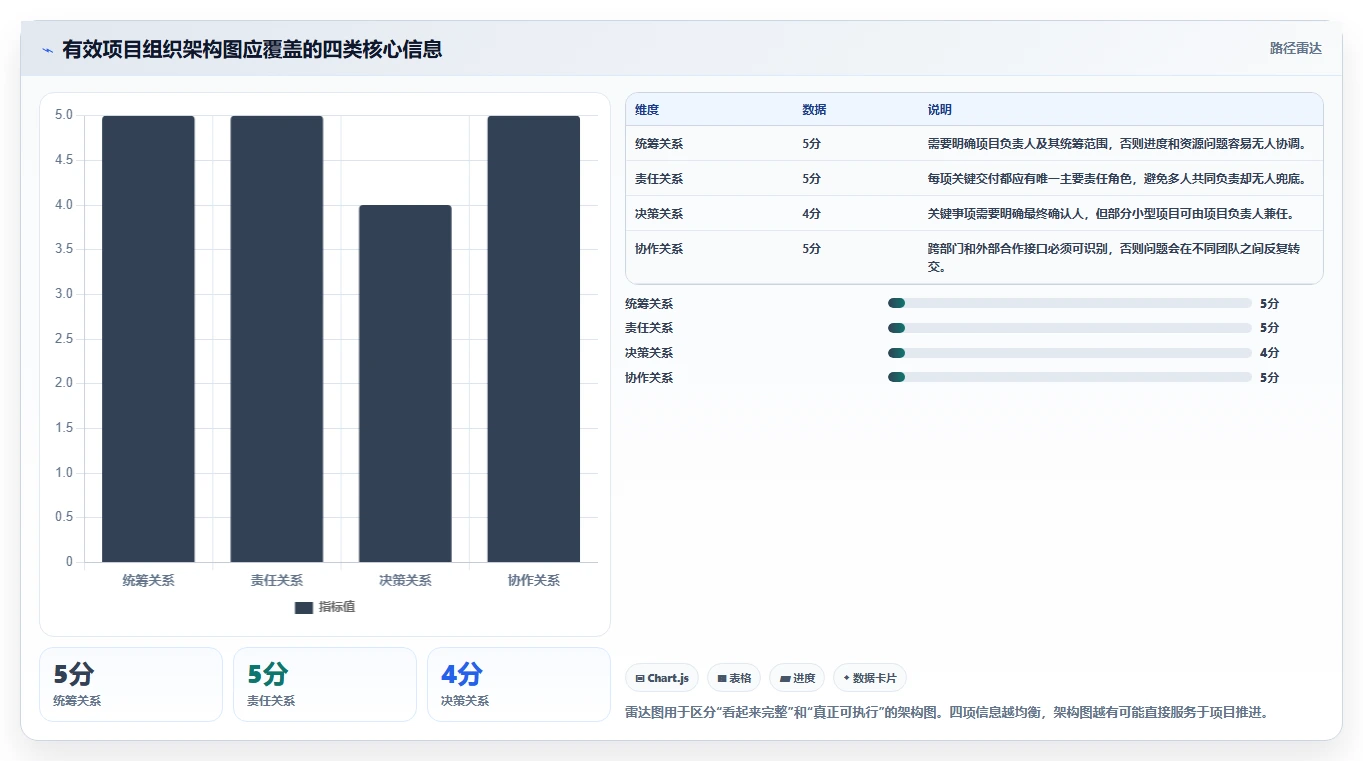This screenshot has height=761, width=1363.
Task: Click the 指标值 legend color box
Action: coord(304,607)
